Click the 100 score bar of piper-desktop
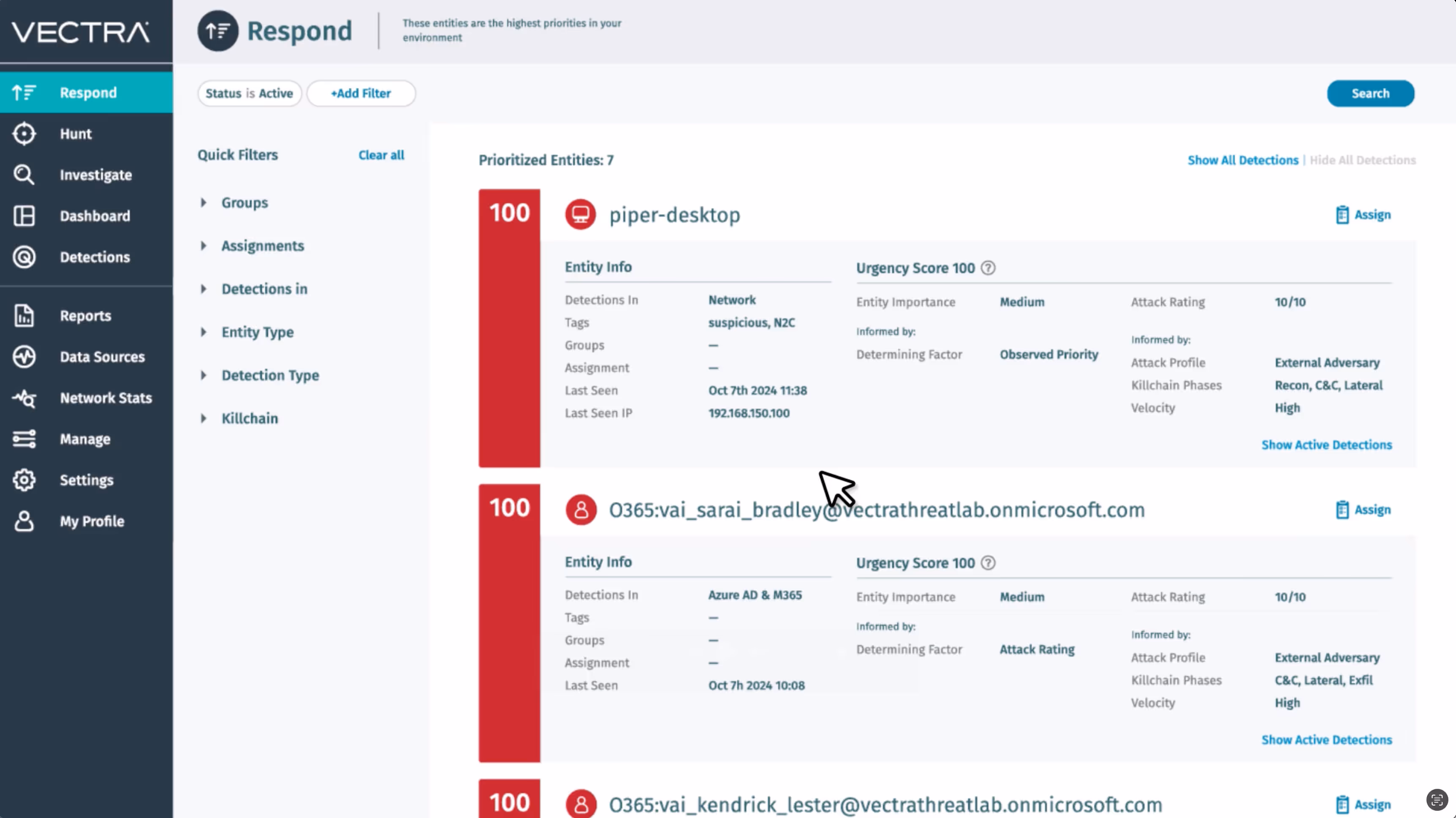Screen dimensions: 1456x818 [x=509, y=328]
